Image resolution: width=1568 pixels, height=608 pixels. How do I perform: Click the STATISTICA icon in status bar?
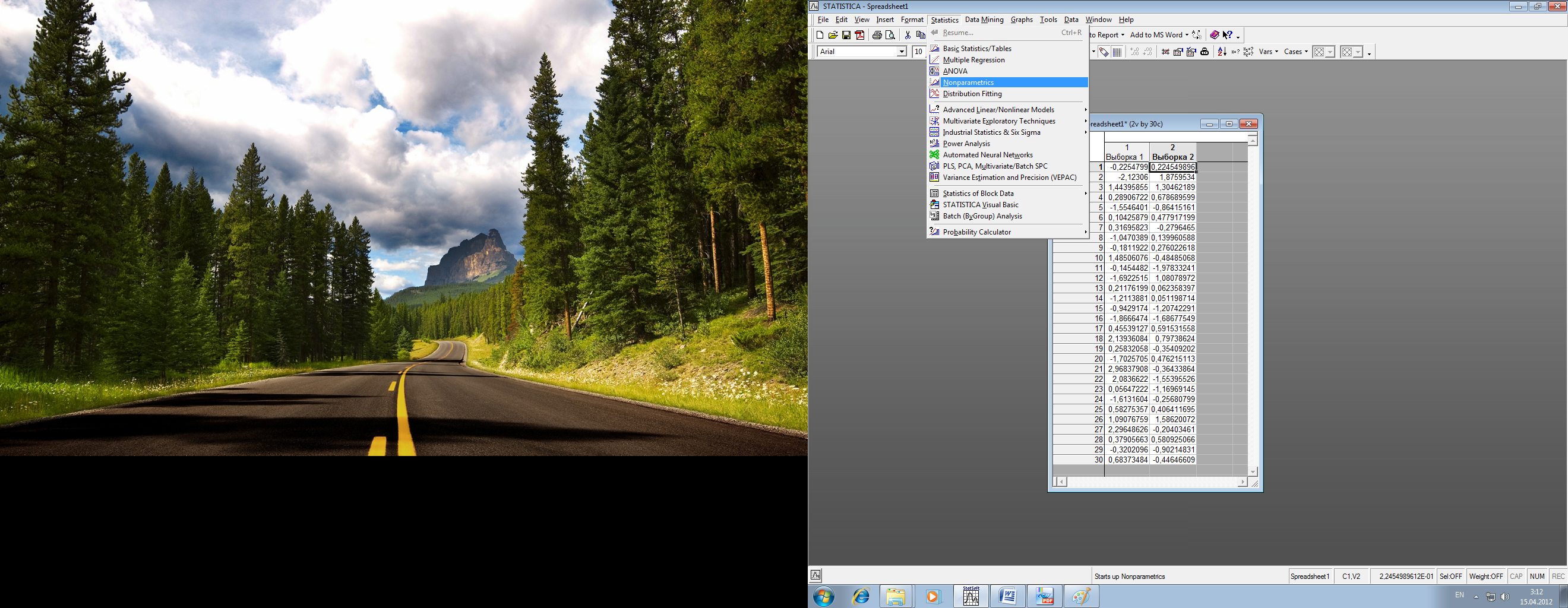click(816, 575)
